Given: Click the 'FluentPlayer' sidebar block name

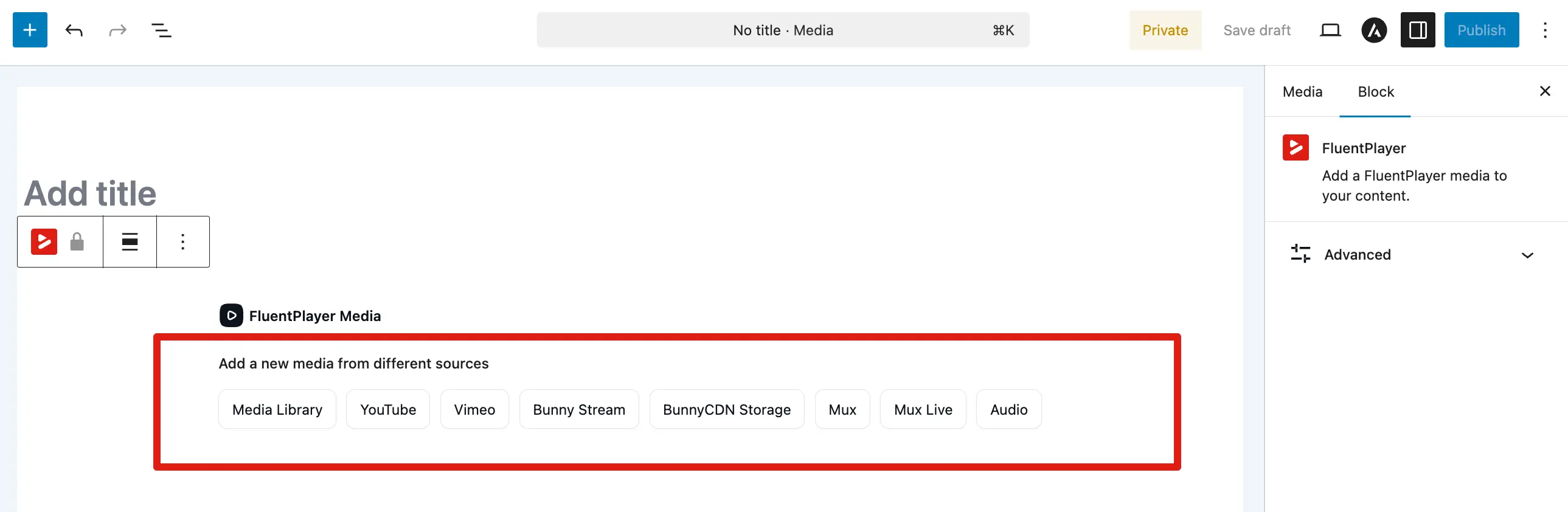Looking at the screenshot, I should pos(1364,148).
